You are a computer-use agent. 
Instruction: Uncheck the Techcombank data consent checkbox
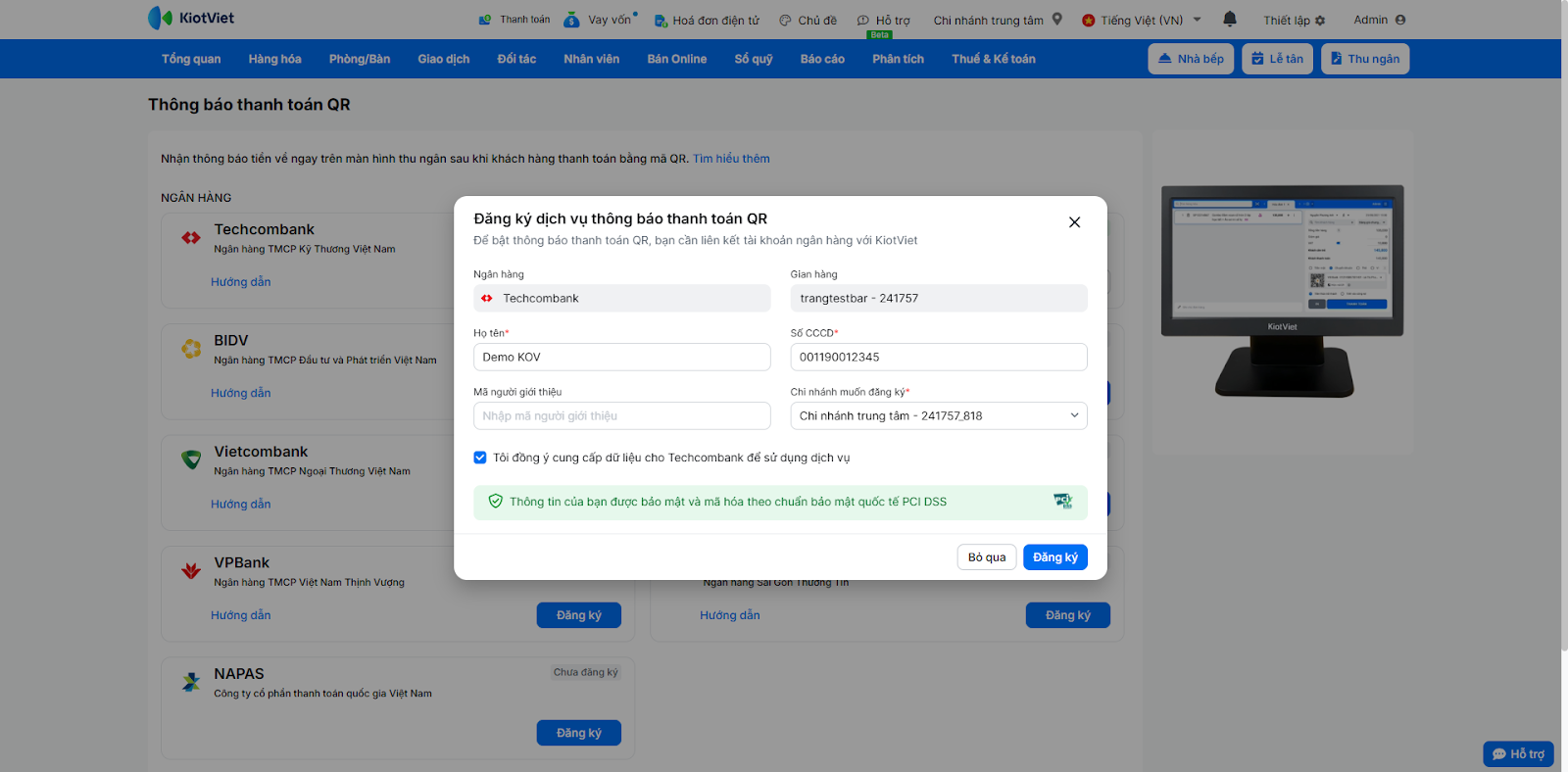click(480, 458)
